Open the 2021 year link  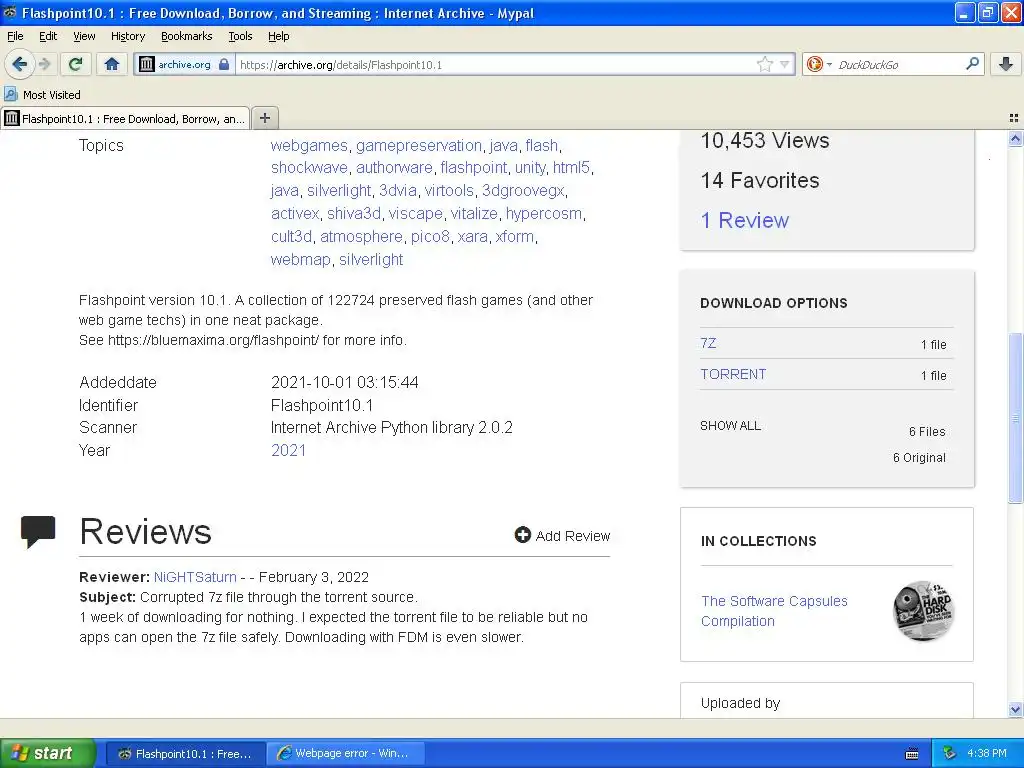[288, 450]
